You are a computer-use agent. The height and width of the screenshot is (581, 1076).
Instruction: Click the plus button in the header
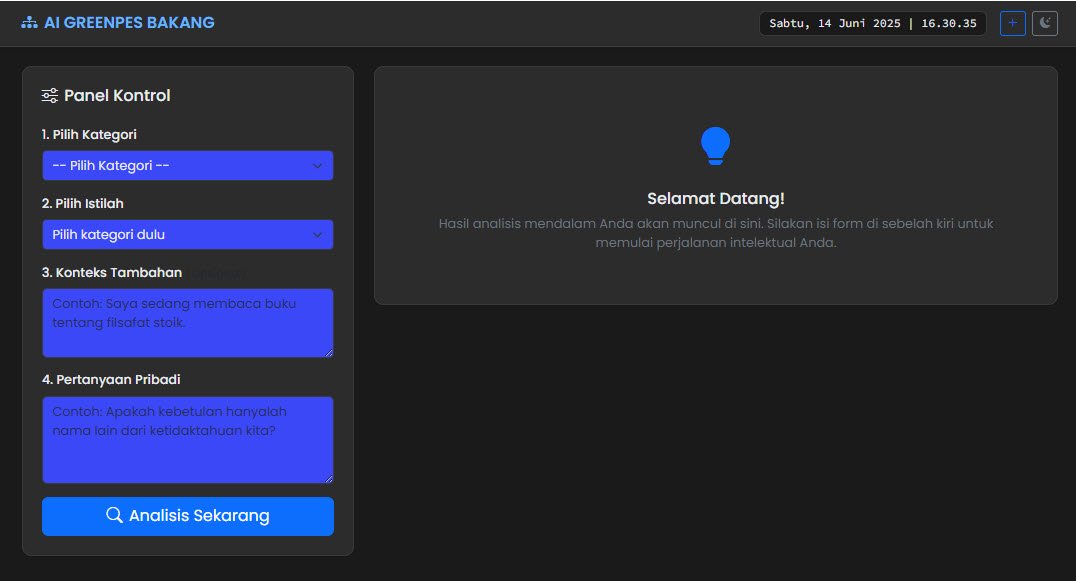click(1012, 23)
